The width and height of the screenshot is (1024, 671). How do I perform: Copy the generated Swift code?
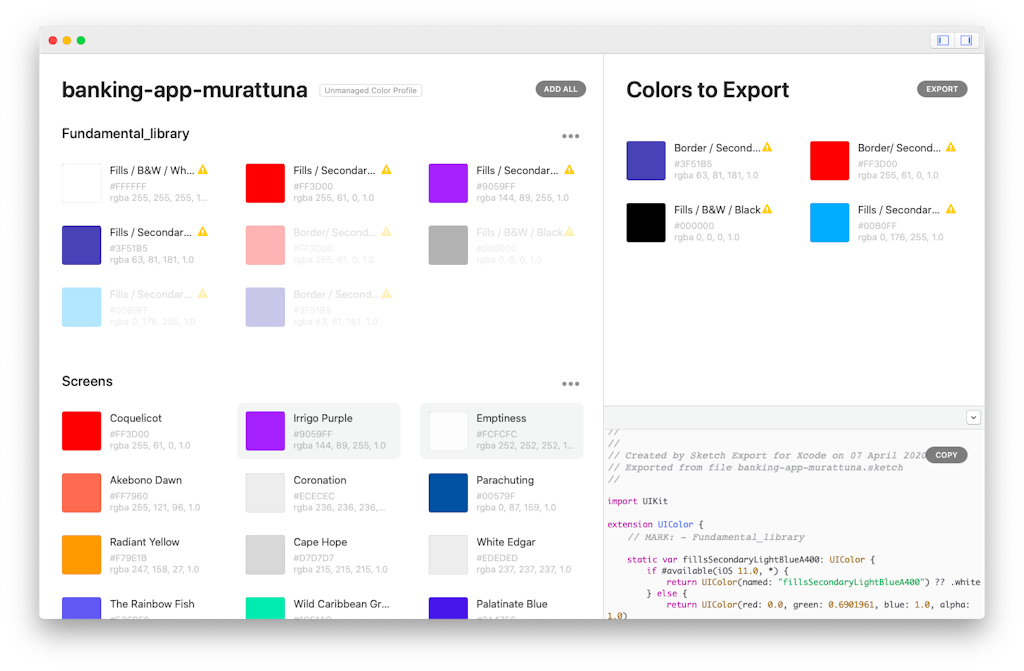pos(946,455)
